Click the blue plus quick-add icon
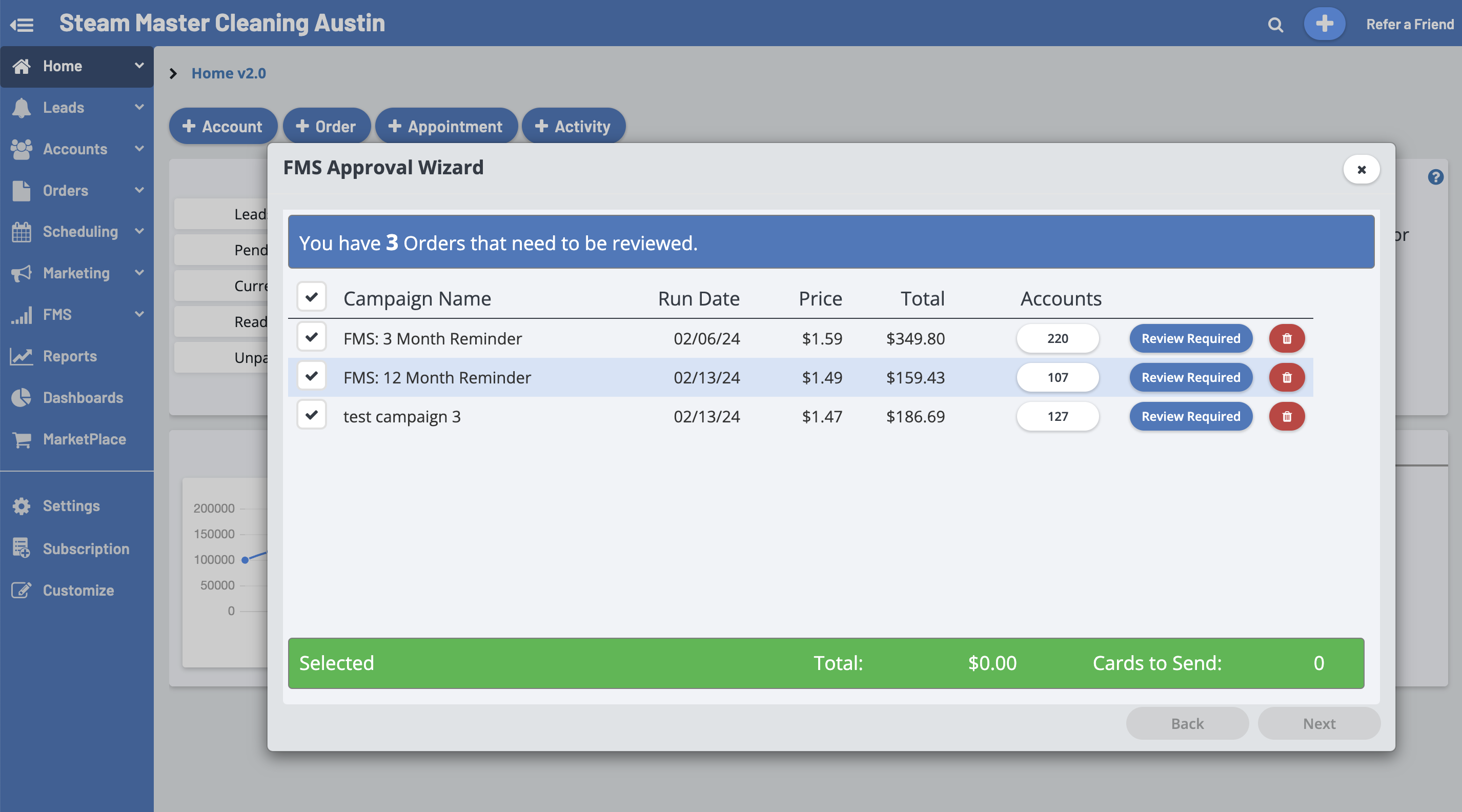This screenshot has height=812, width=1462. (x=1324, y=24)
